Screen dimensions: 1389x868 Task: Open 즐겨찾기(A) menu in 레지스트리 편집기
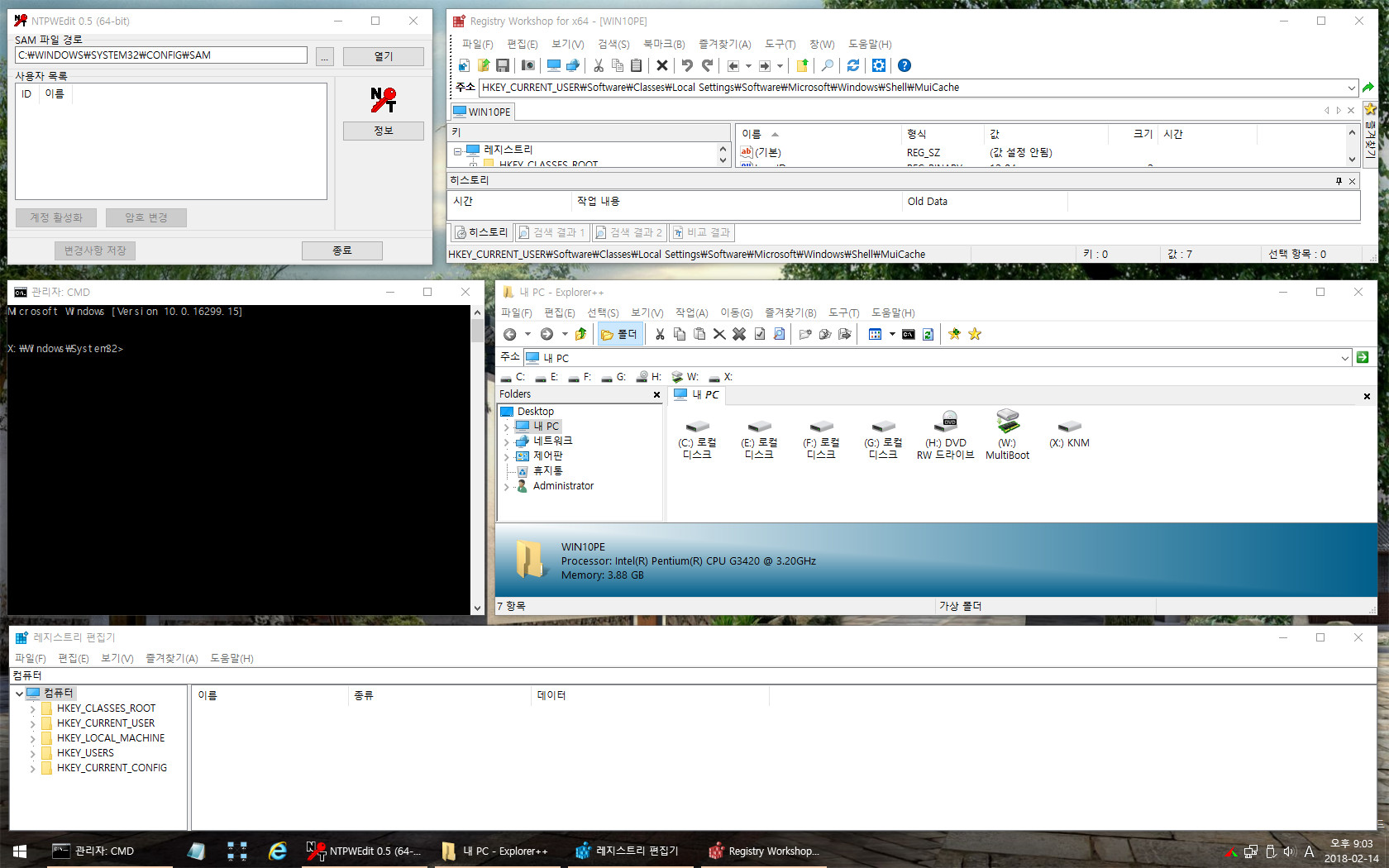(172, 658)
